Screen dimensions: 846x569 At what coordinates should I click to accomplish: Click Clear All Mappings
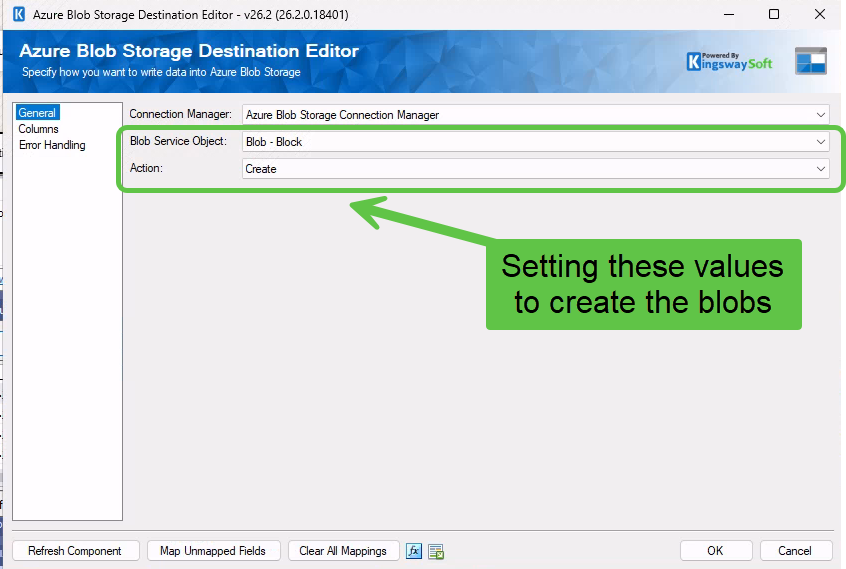click(x=343, y=551)
